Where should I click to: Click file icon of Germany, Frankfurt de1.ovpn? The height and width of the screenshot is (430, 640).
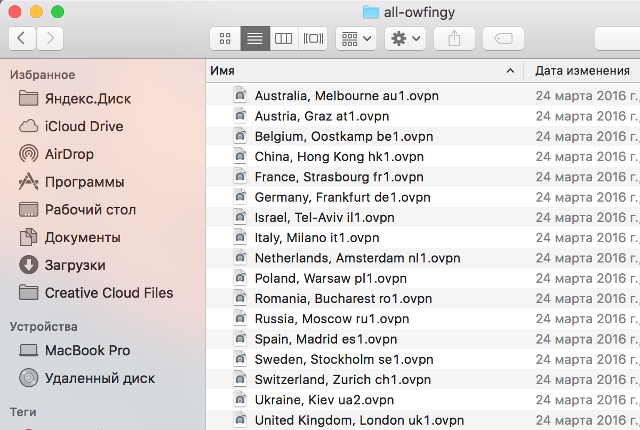coord(240,197)
